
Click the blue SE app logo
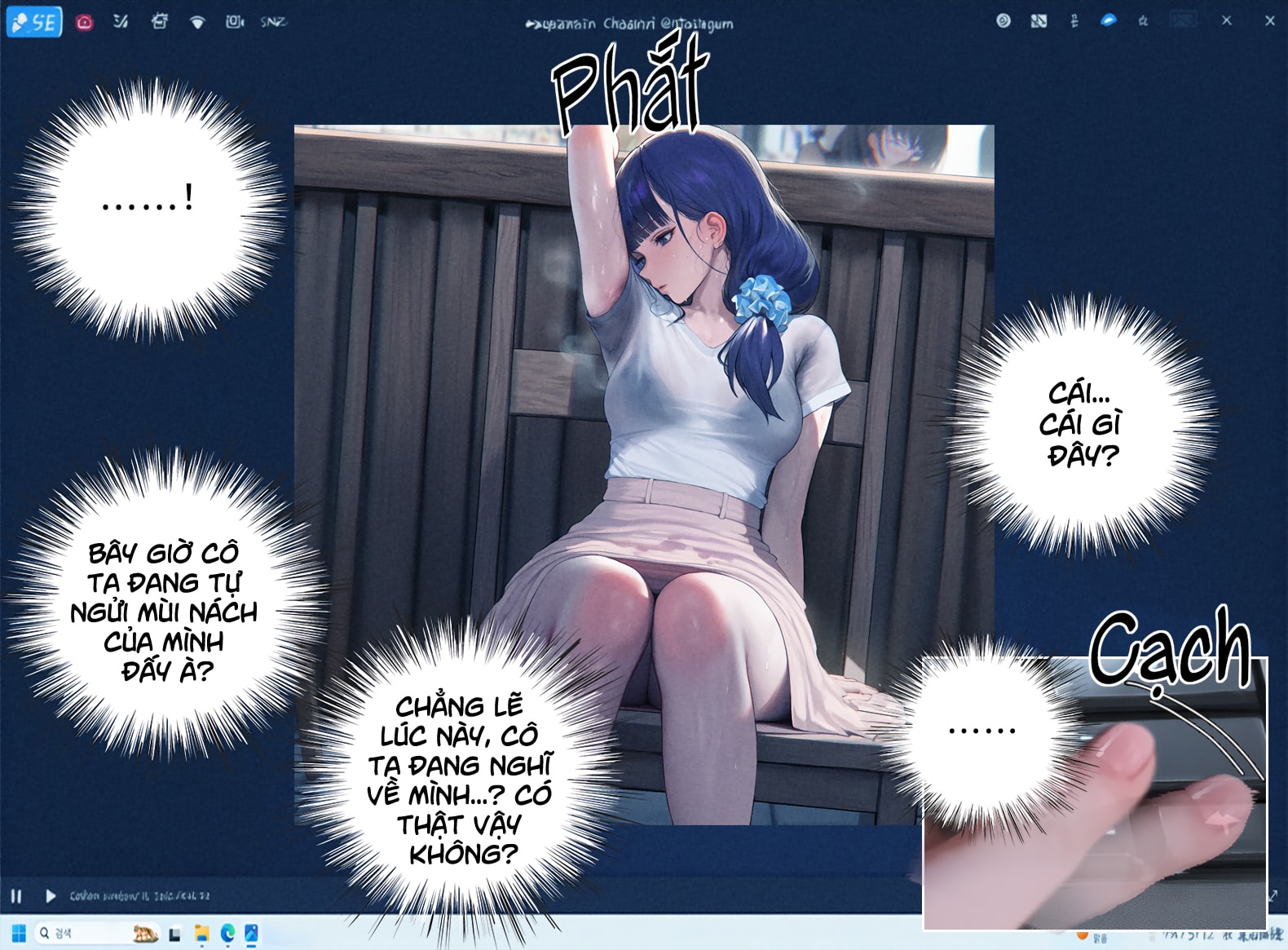pyautogui.click(x=34, y=22)
